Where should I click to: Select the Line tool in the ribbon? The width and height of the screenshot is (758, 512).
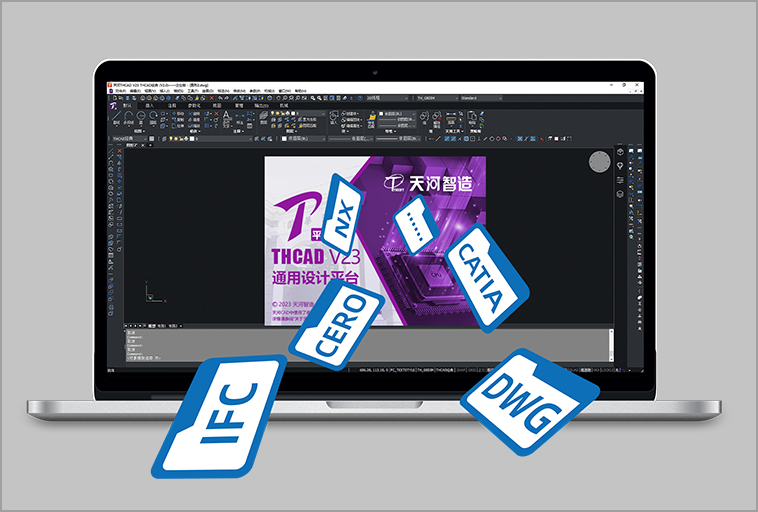tap(116, 118)
